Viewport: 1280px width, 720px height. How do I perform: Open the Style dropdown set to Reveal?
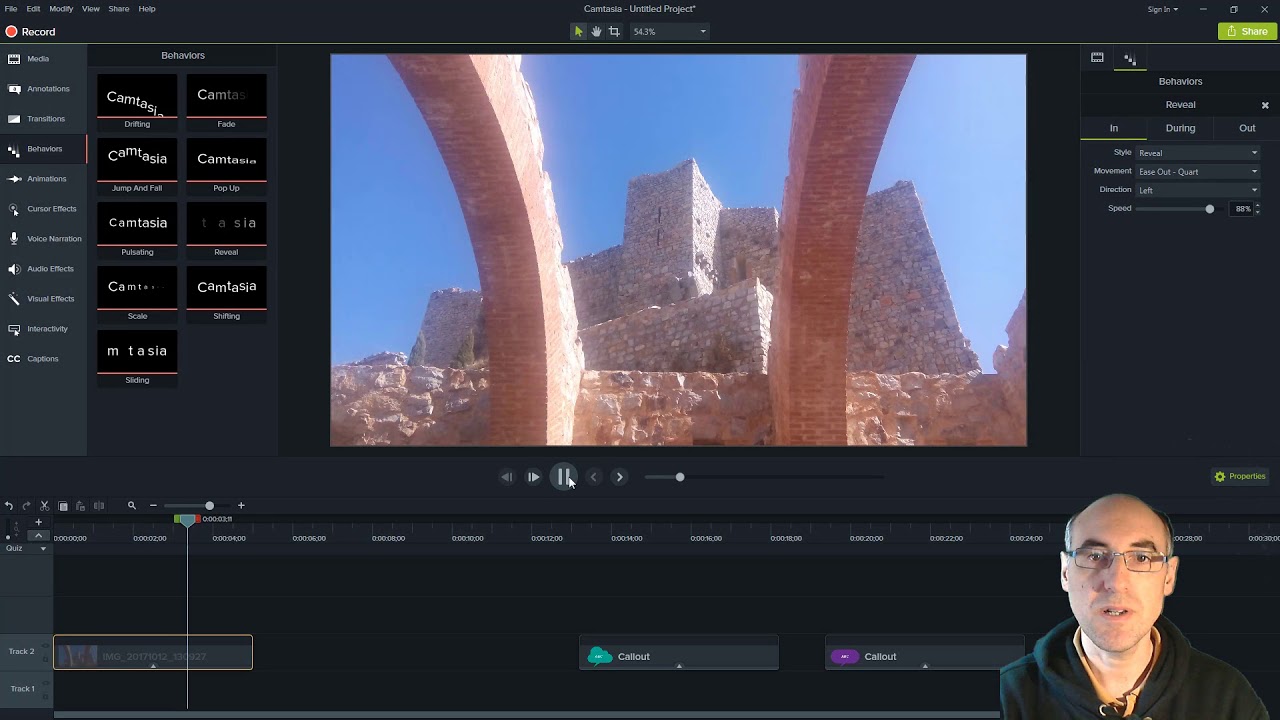pos(1198,153)
